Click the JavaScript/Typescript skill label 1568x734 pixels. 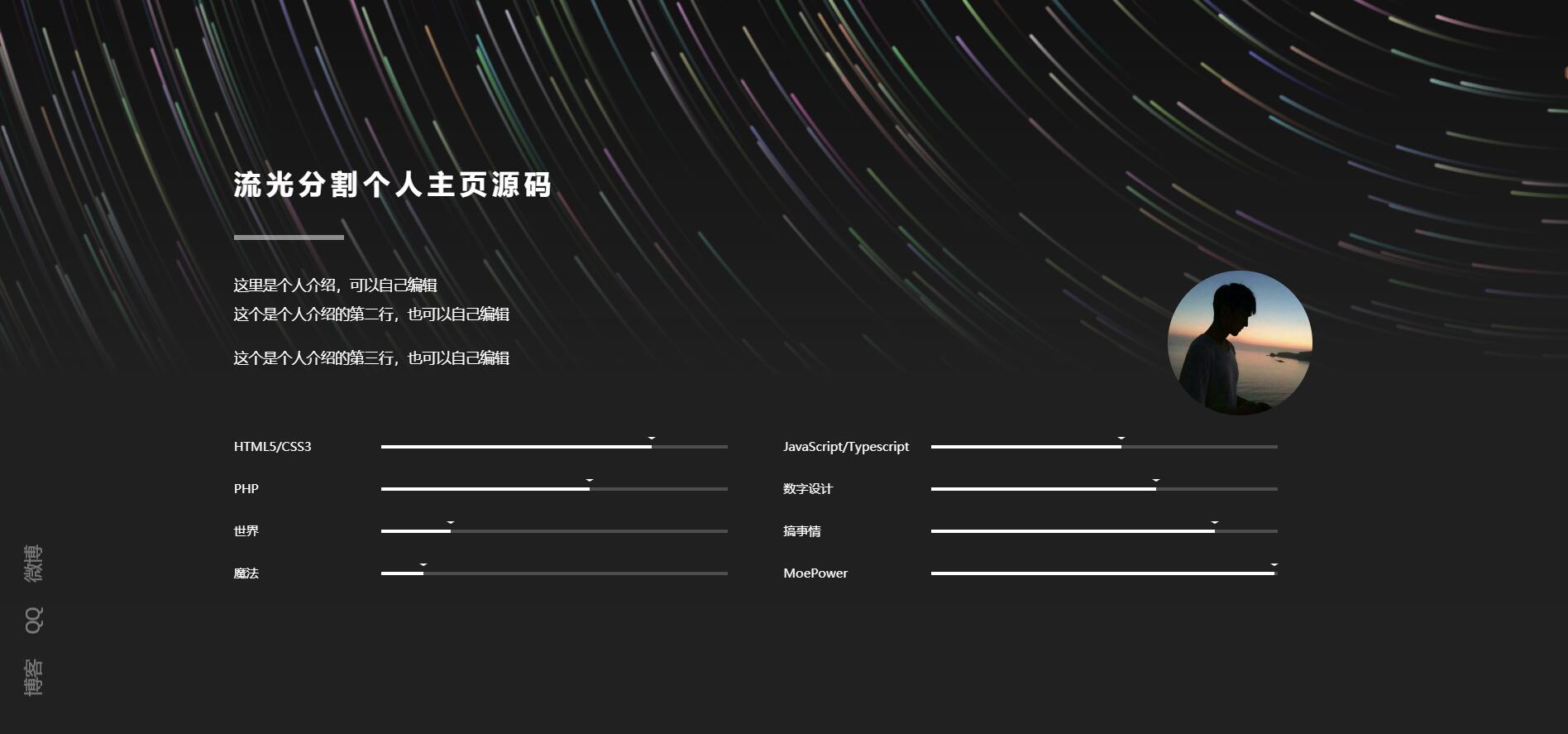click(846, 447)
